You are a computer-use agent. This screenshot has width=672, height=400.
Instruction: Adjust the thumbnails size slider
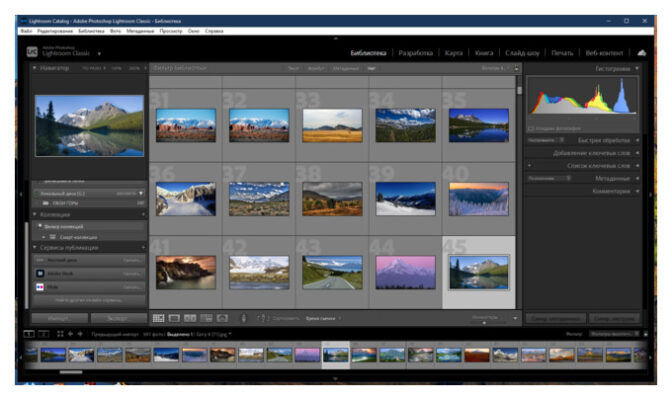[484, 322]
